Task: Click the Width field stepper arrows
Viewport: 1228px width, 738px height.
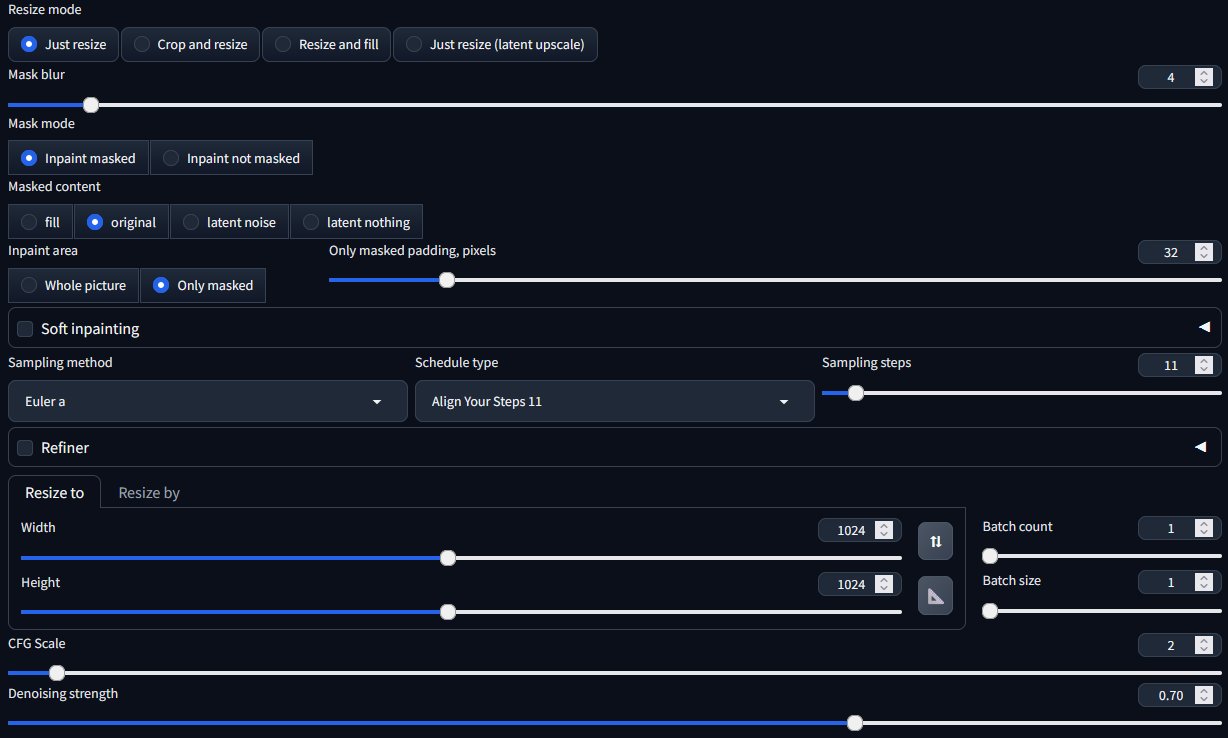Action: click(x=884, y=530)
